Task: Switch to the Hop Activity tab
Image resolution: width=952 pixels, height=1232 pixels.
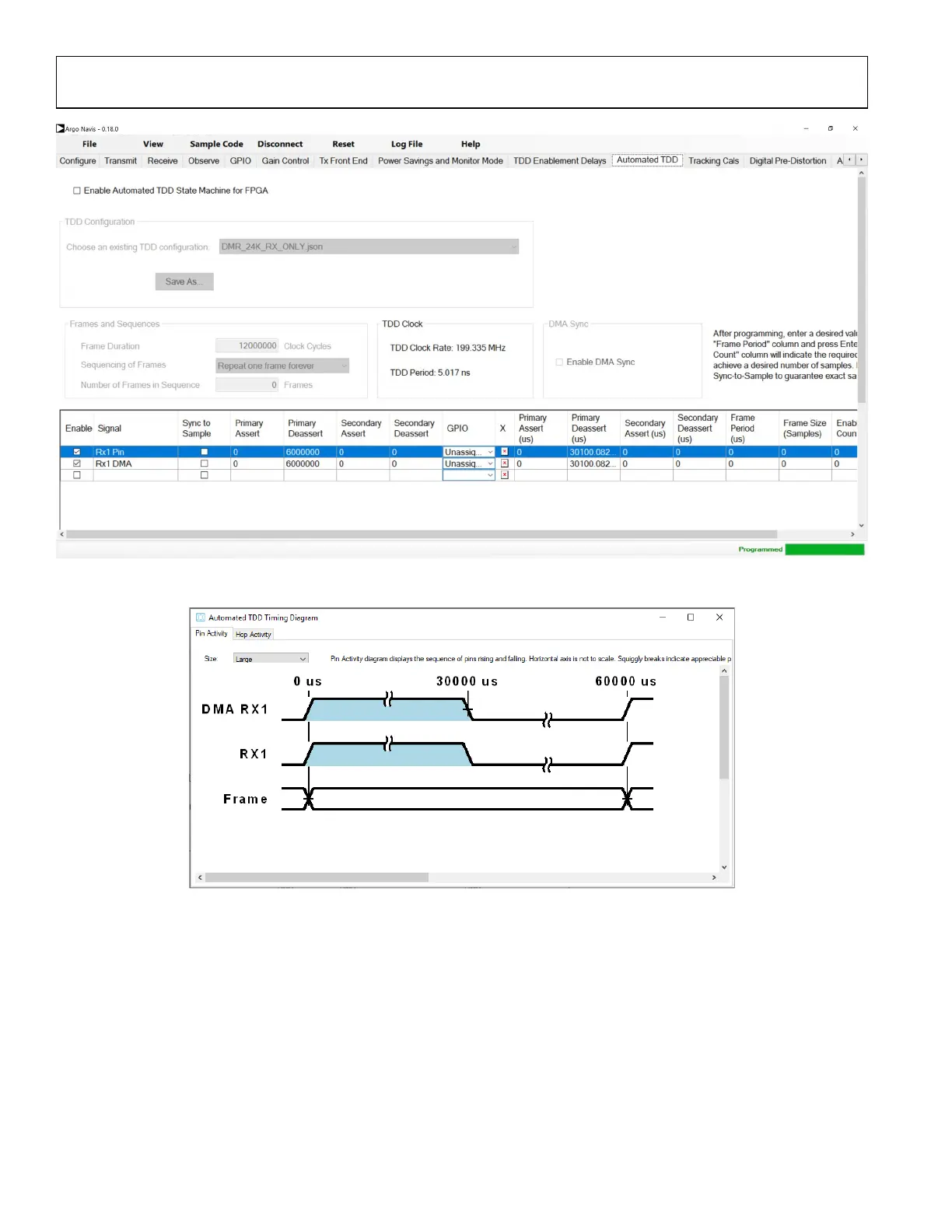Action: click(254, 635)
